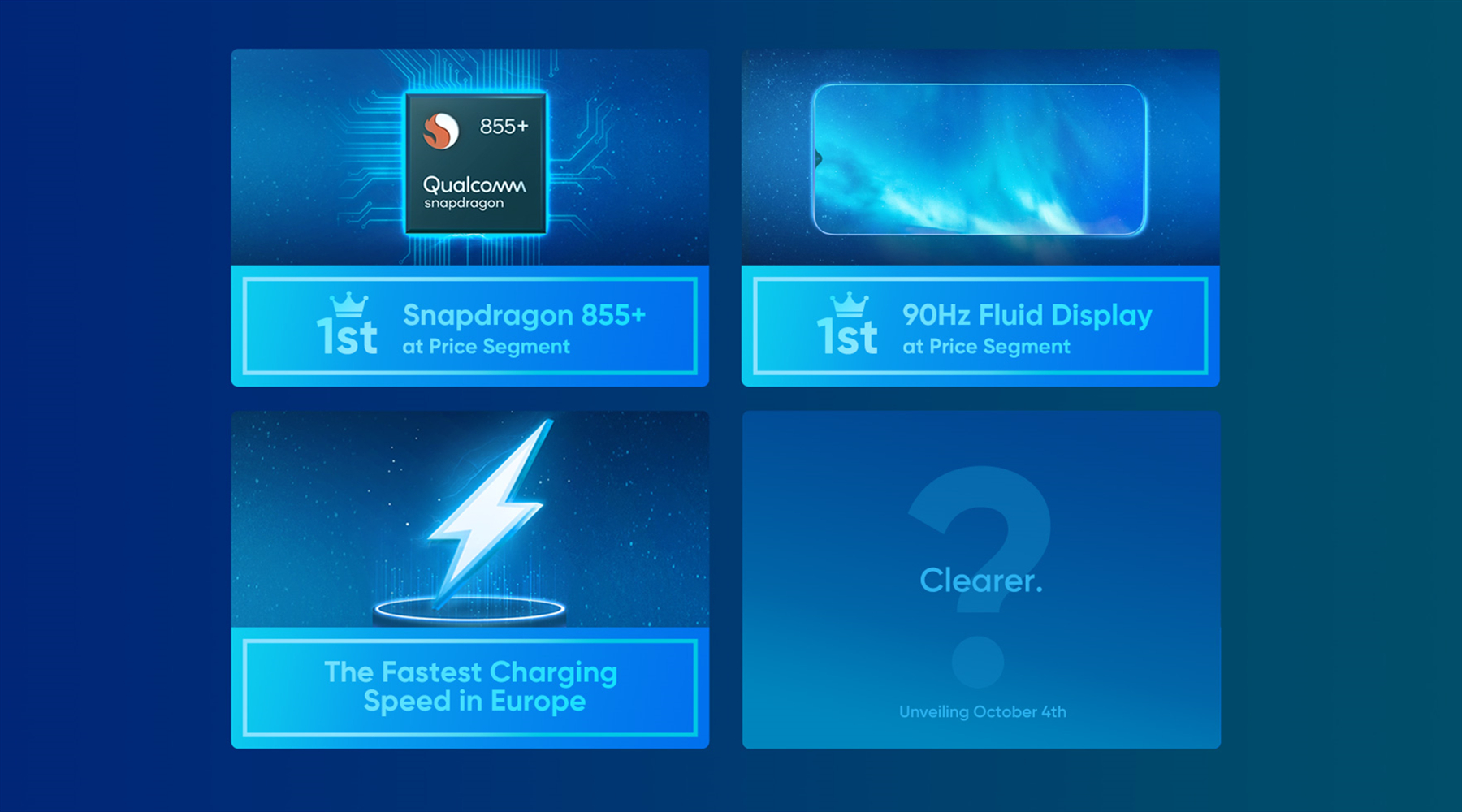Click the dot of the large question mark

pos(978,662)
